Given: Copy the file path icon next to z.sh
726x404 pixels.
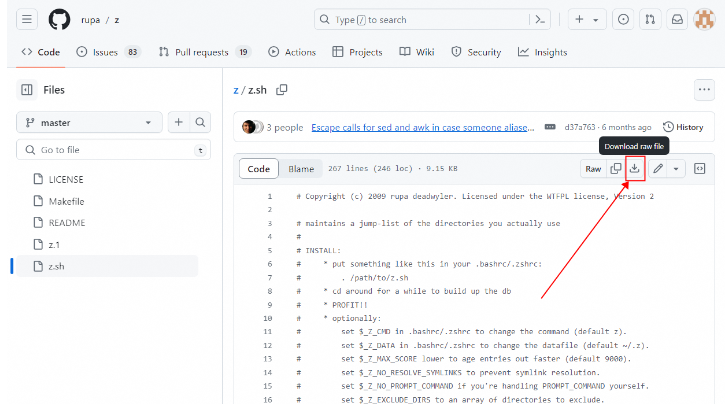Looking at the screenshot, I should tap(282, 89).
